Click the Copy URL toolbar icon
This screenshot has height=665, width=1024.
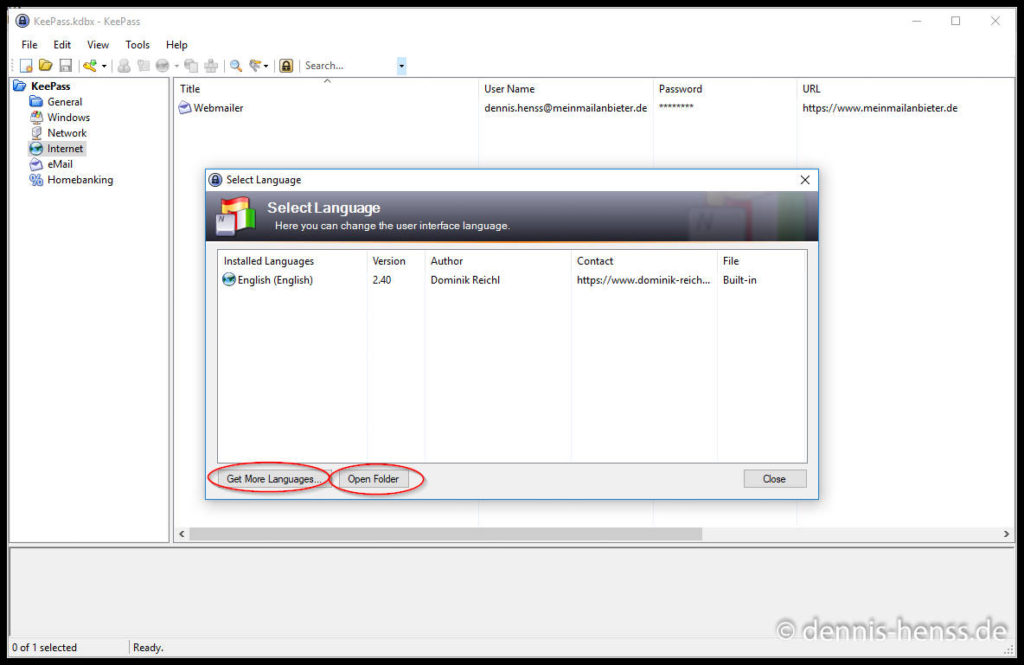pyautogui.click(x=191, y=65)
